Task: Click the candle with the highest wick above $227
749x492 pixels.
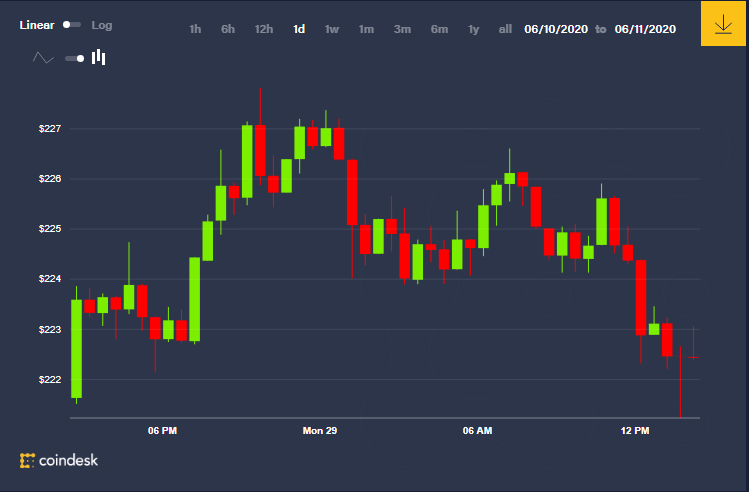Action: 260,150
